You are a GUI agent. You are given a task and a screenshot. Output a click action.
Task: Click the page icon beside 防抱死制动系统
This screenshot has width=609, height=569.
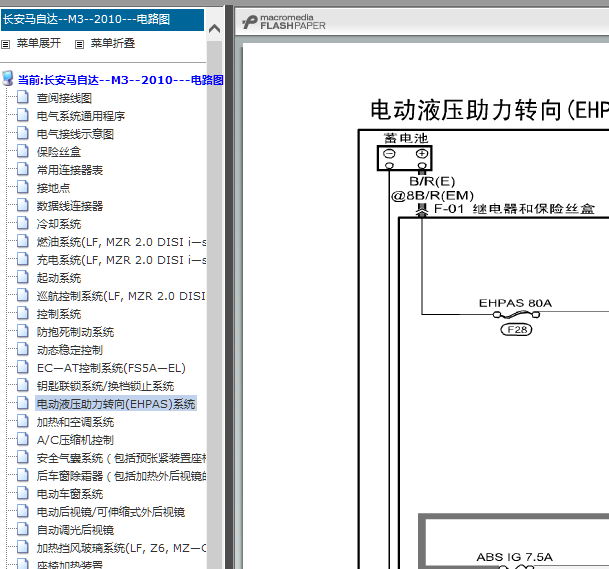click(23, 331)
